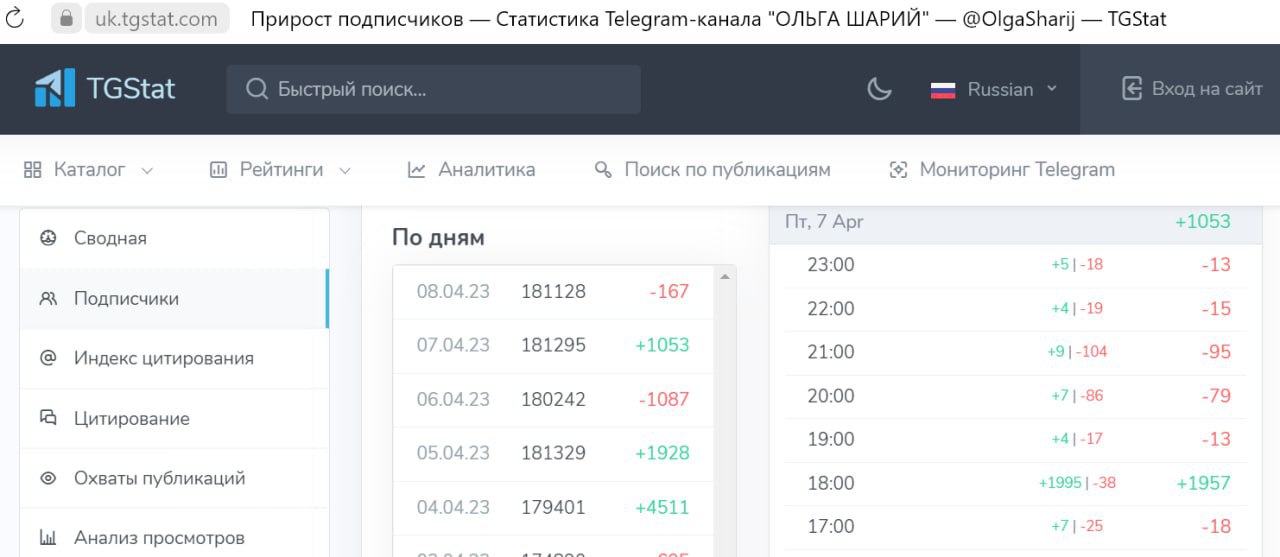Click the Аналитика line graph icon
Image resolution: width=1280 pixels, height=557 pixels.
coord(417,170)
